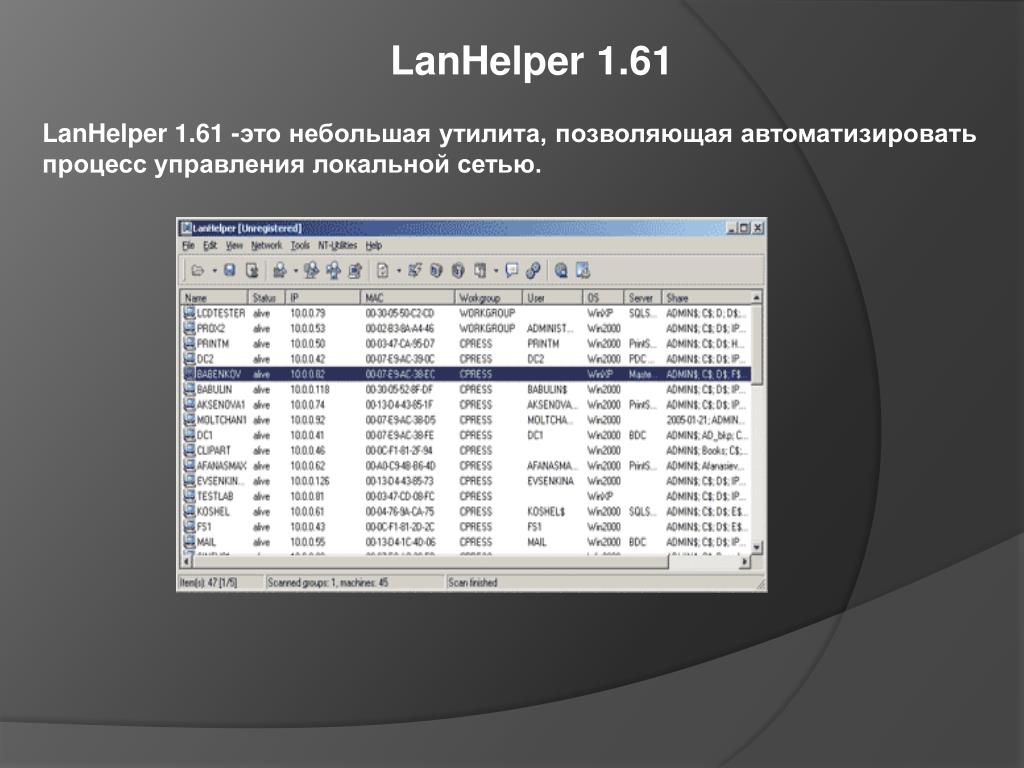Click the computer icon beside KOSHEL

[189, 511]
